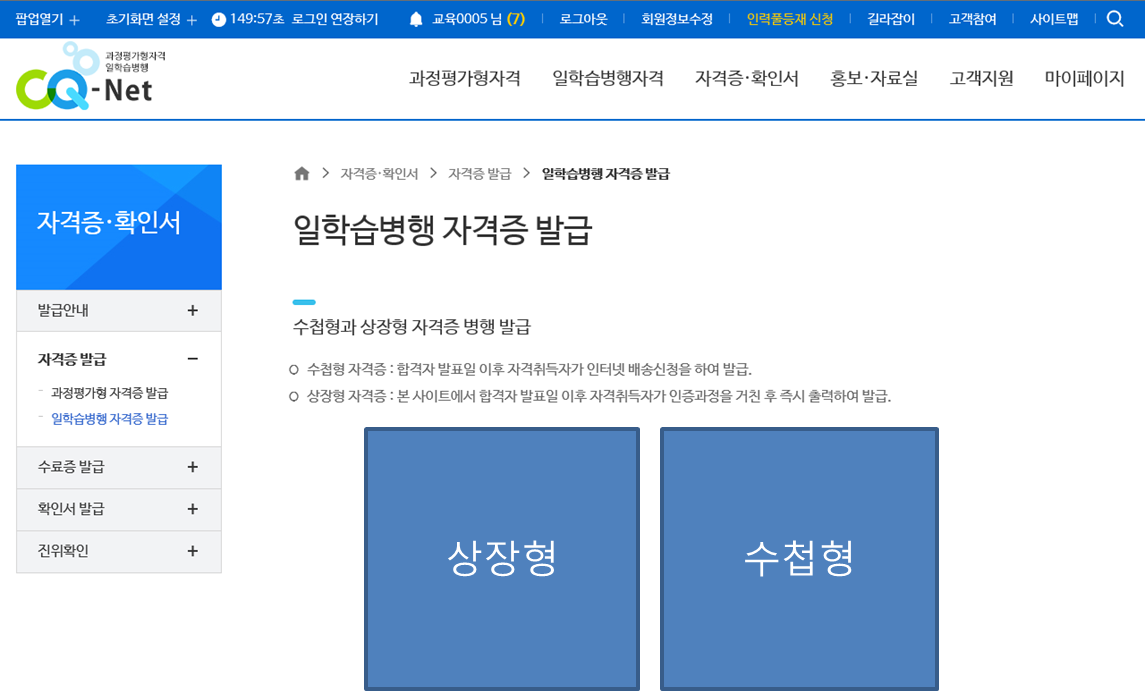
Task: Open the 길라잡이 top link
Action: [x=891, y=19]
